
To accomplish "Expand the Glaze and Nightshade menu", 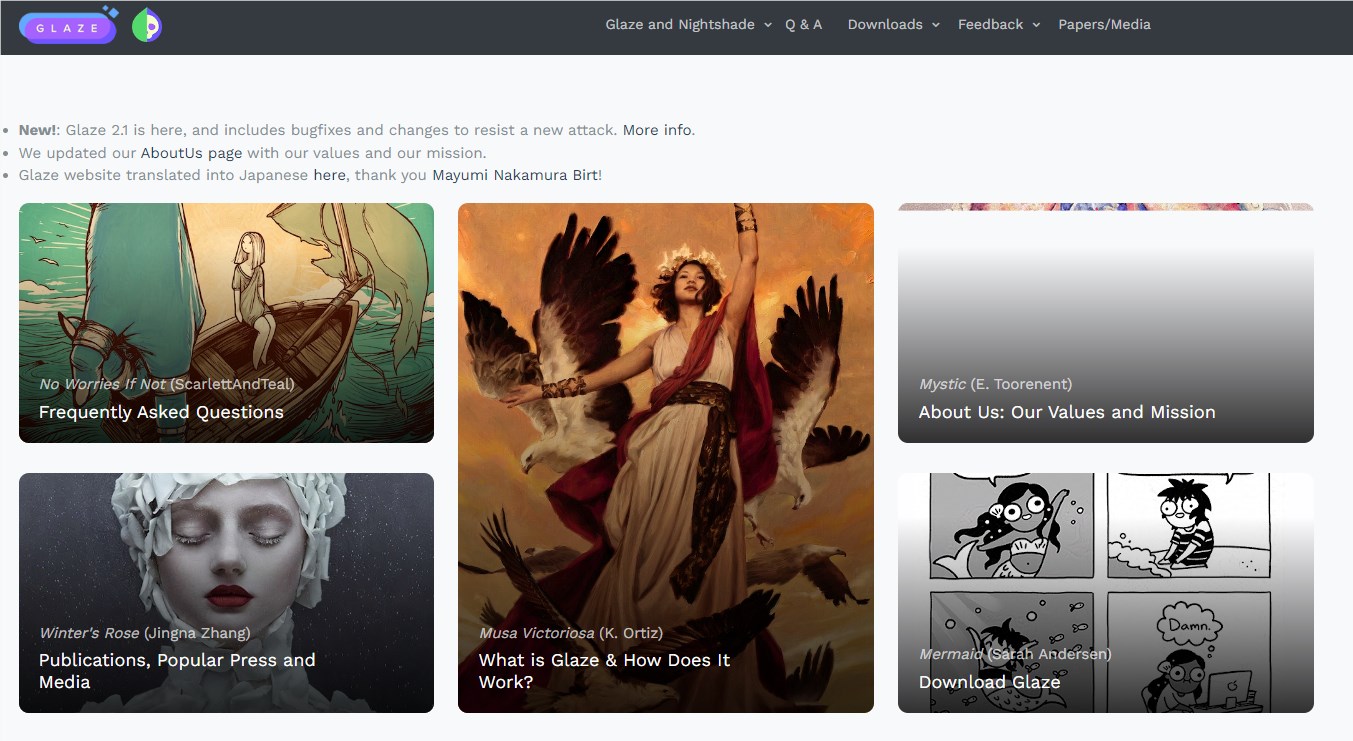I will tap(688, 25).
